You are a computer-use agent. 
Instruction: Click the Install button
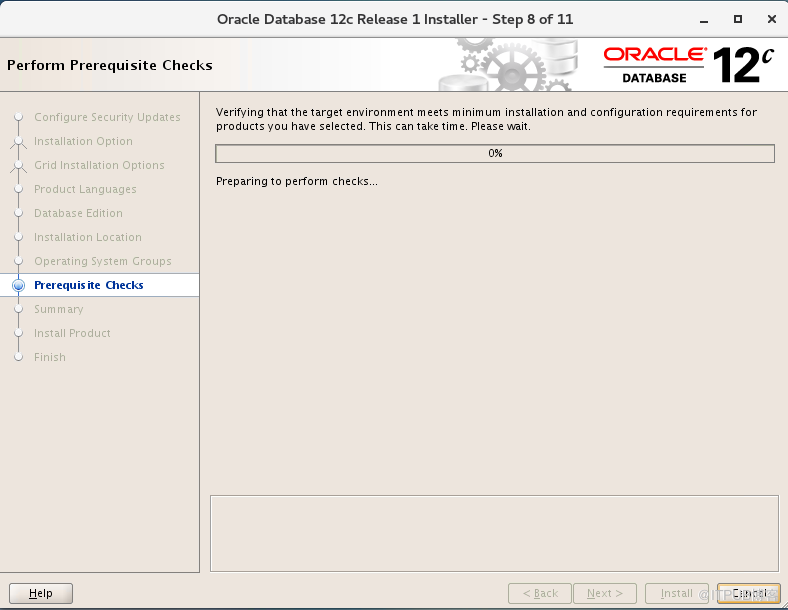676,593
